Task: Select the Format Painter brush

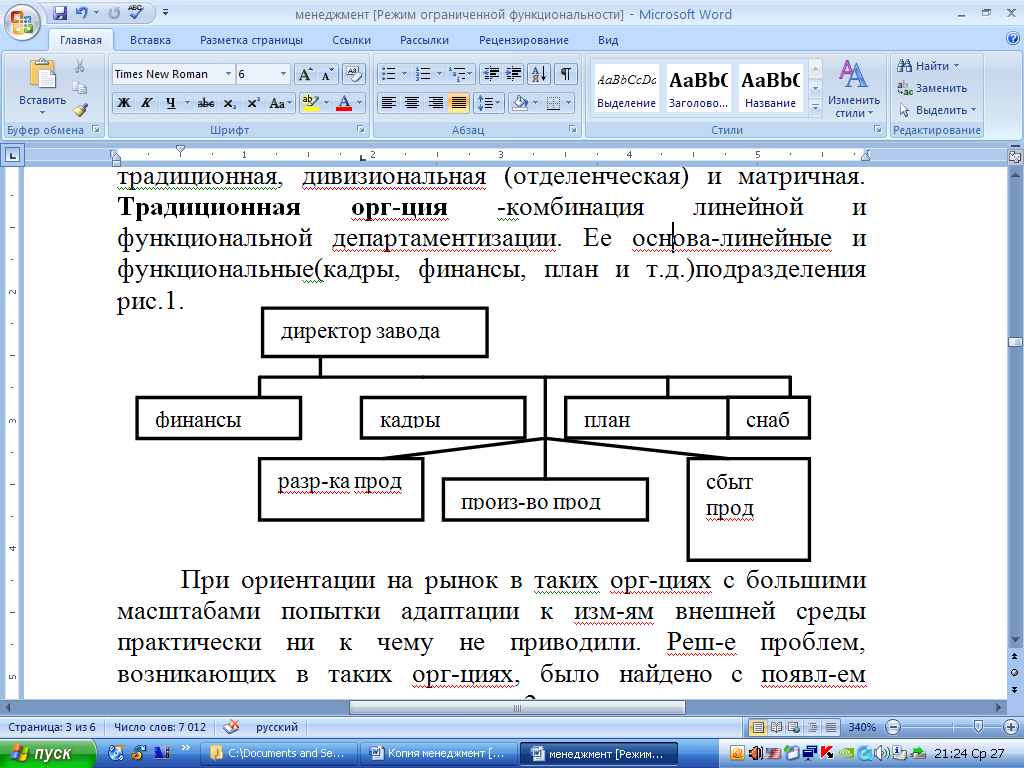Action: pyautogui.click(x=80, y=110)
